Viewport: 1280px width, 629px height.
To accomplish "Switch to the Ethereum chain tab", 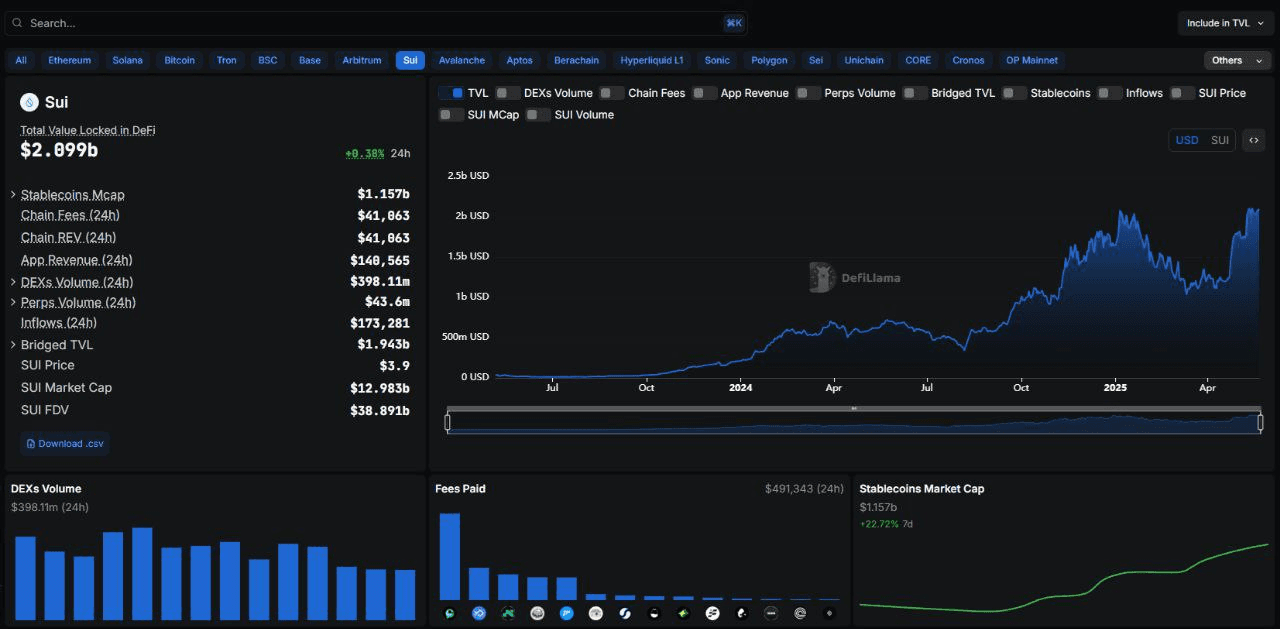I will tap(70, 60).
